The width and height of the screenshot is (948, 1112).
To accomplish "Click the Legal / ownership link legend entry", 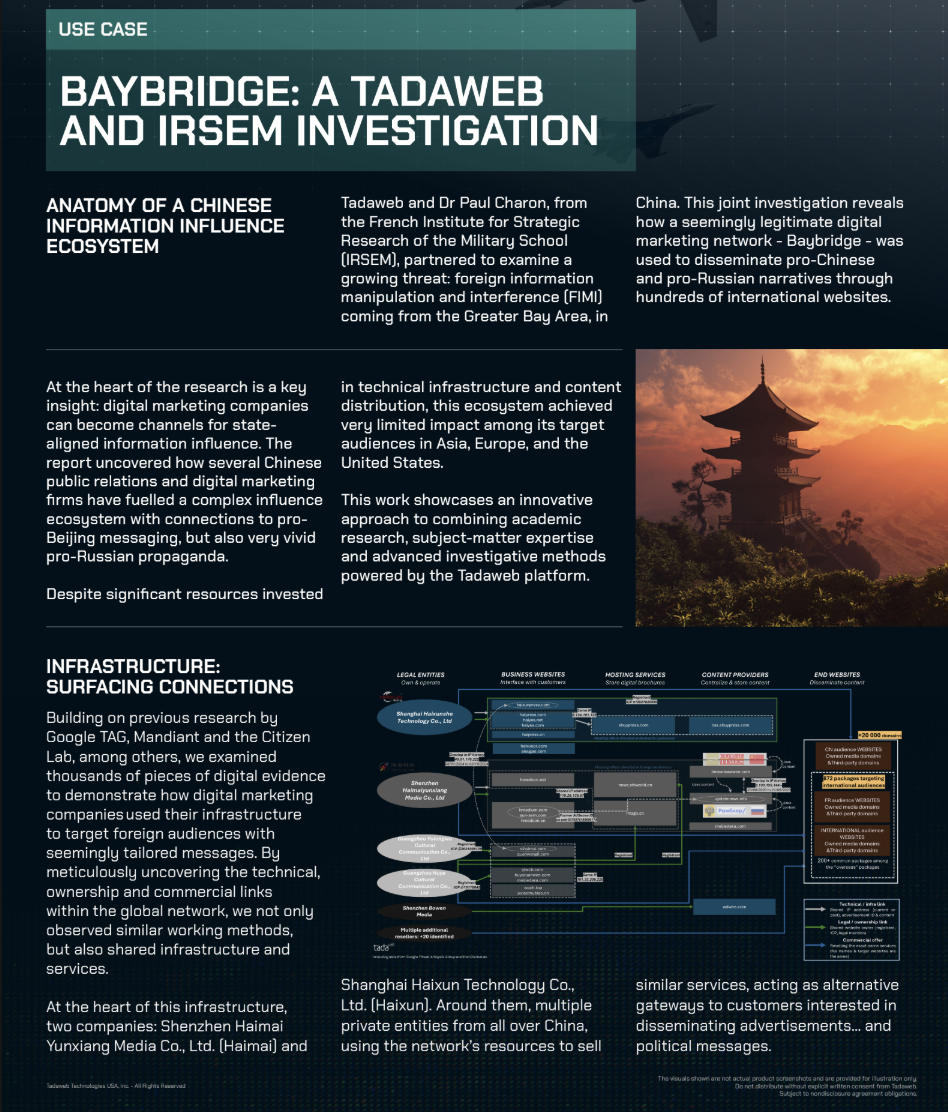I will [x=853, y=928].
